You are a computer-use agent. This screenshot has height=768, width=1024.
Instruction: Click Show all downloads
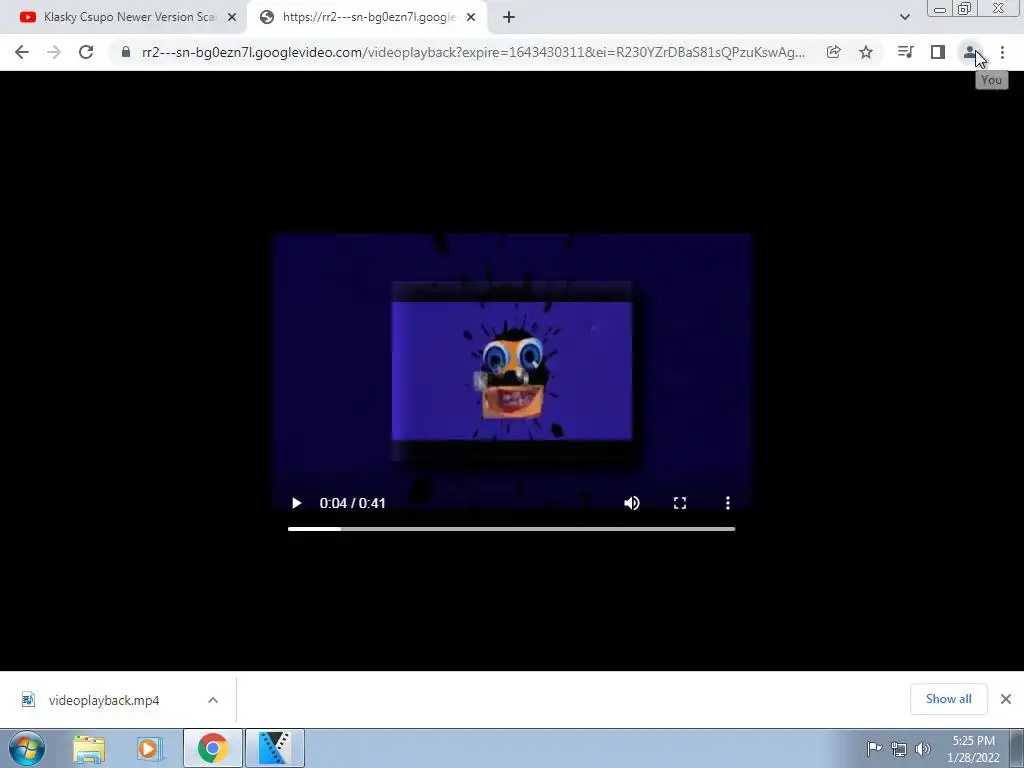[x=948, y=699]
